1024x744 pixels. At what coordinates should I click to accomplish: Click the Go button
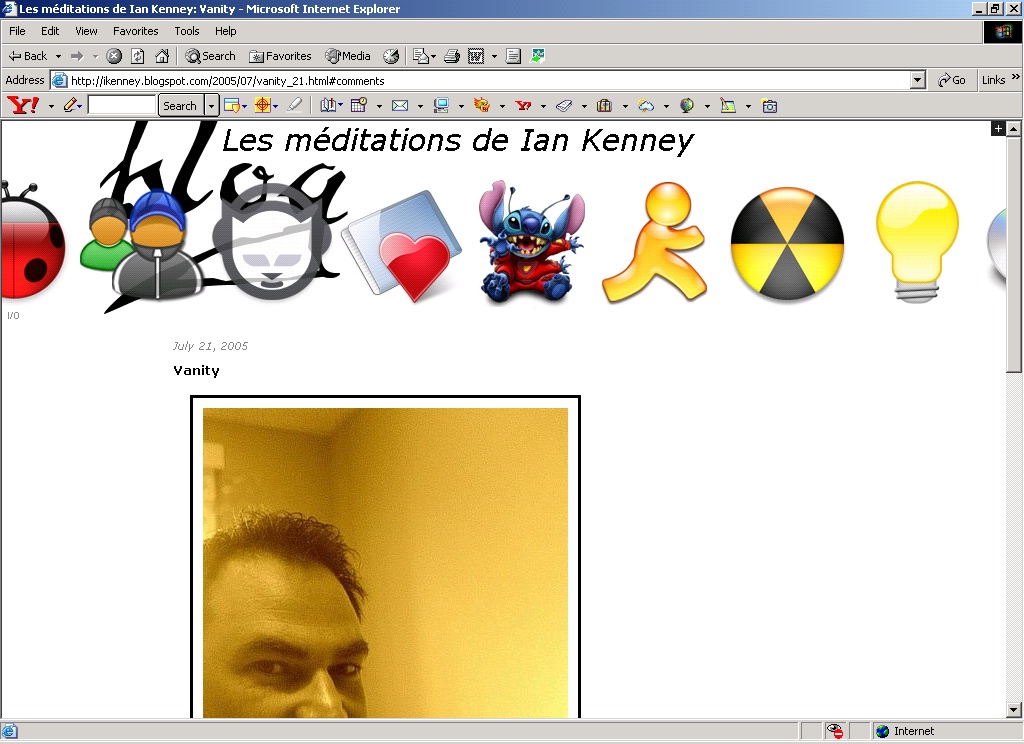pos(952,80)
